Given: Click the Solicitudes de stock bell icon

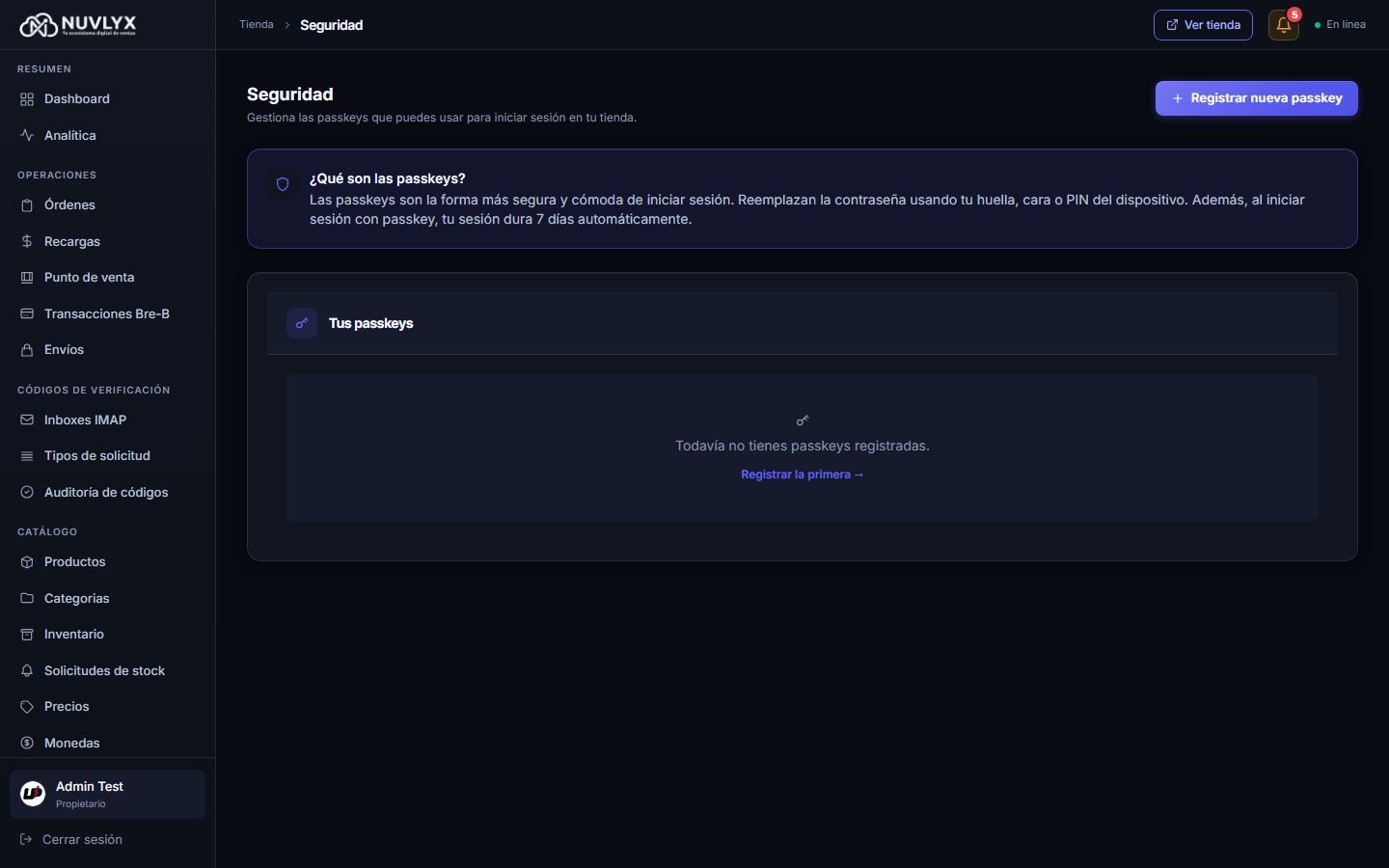Looking at the screenshot, I should (x=27, y=670).
